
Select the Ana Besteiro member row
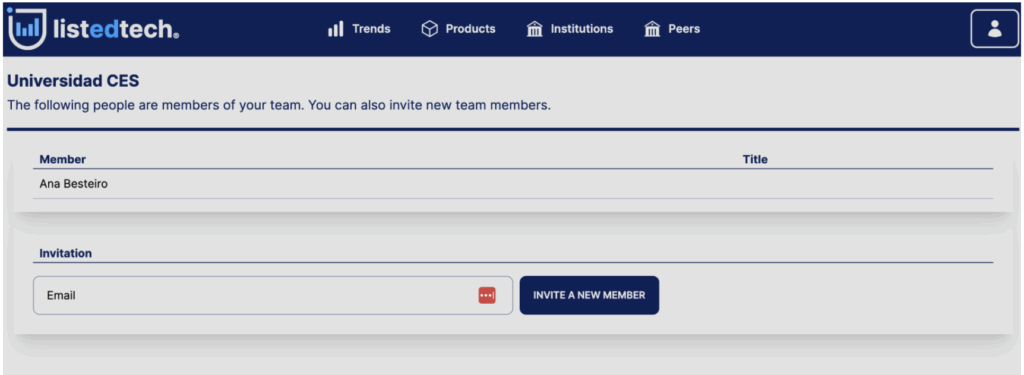[x=513, y=184]
